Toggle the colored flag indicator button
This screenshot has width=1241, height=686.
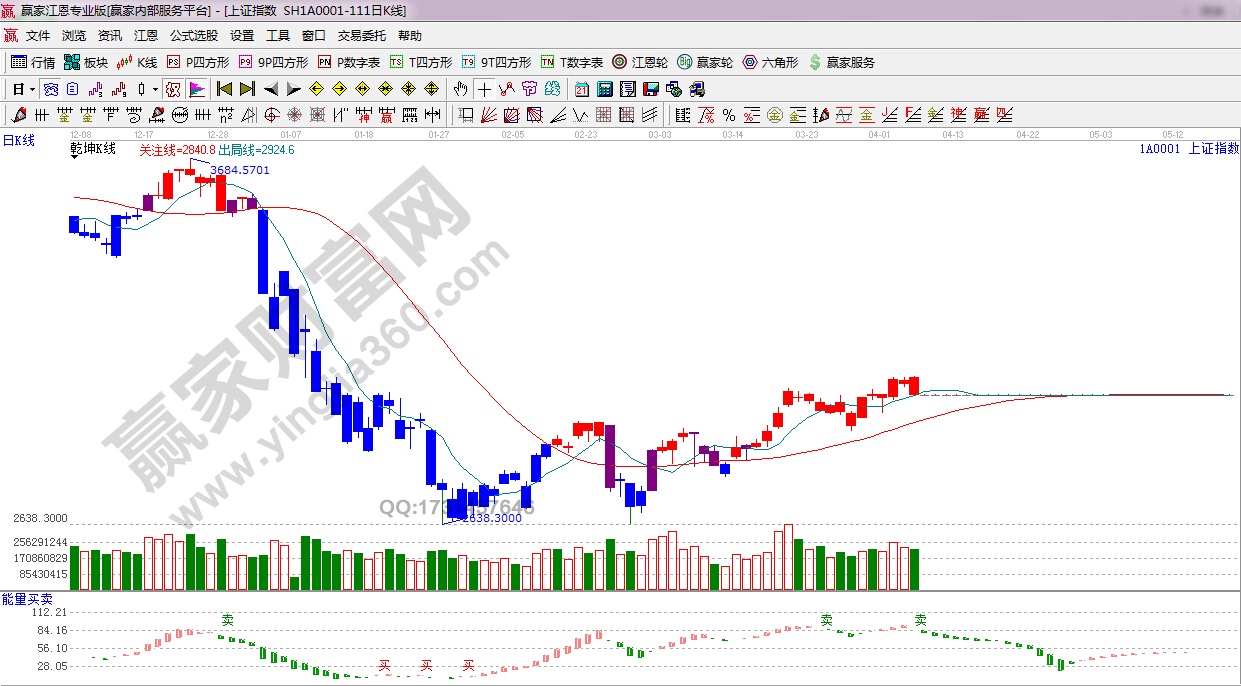tap(196, 89)
